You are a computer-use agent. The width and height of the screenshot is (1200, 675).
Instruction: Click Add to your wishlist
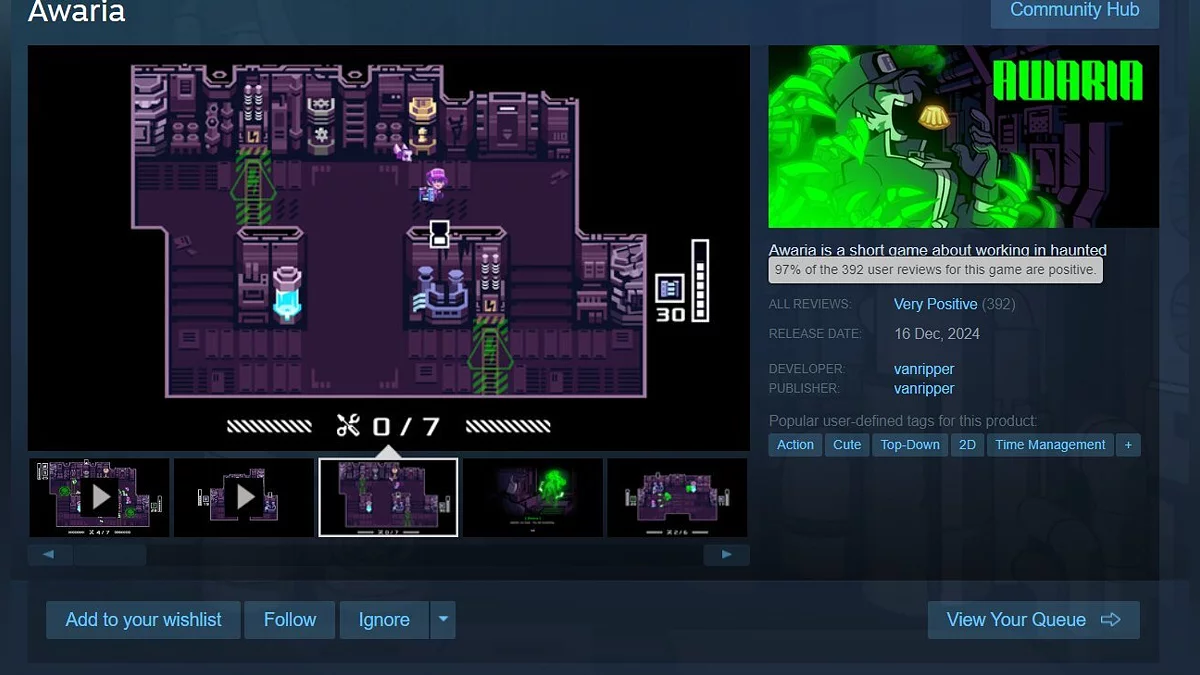coord(143,620)
